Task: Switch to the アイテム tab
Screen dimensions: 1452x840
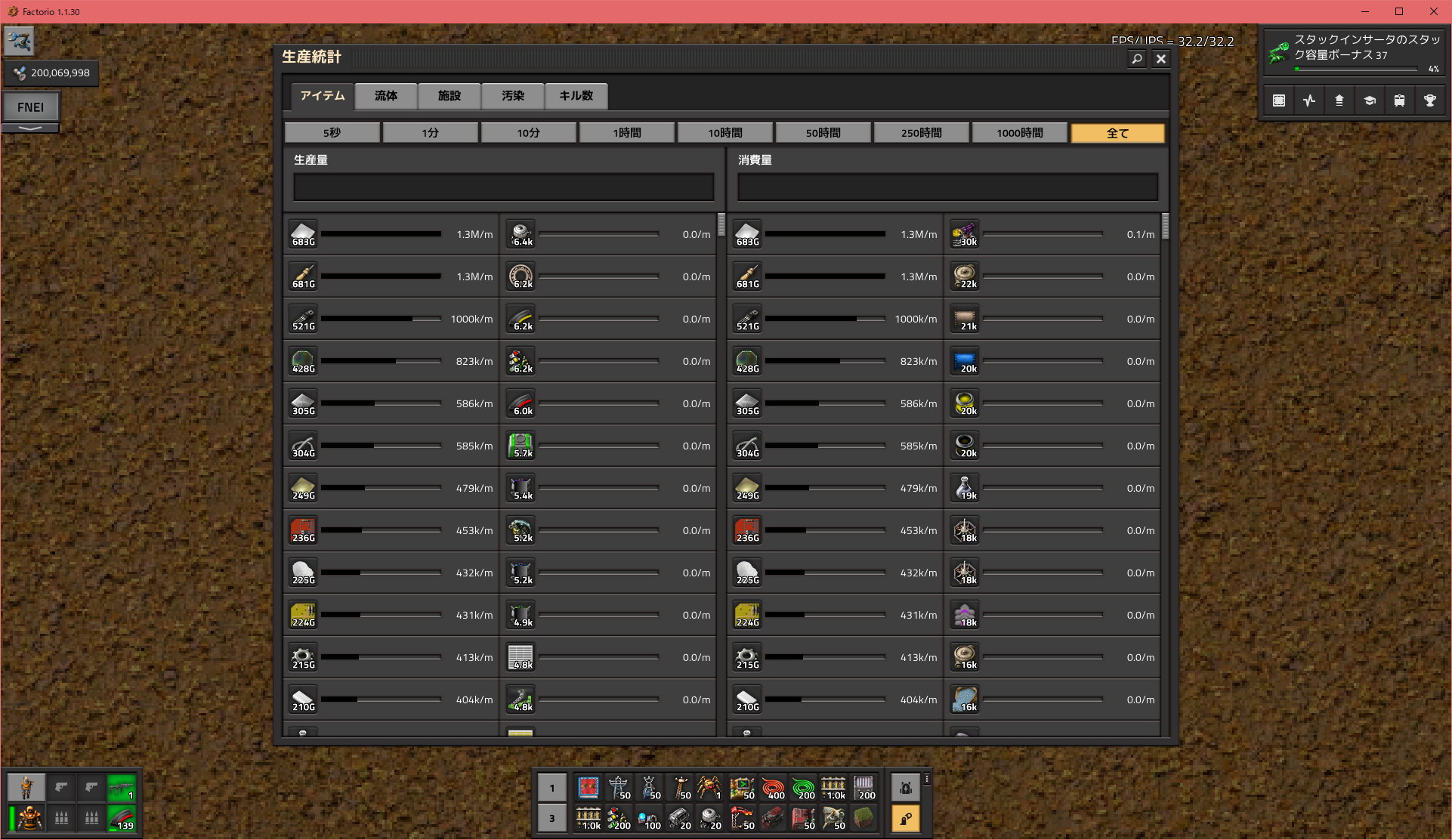Action: click(x=323, y=96)
